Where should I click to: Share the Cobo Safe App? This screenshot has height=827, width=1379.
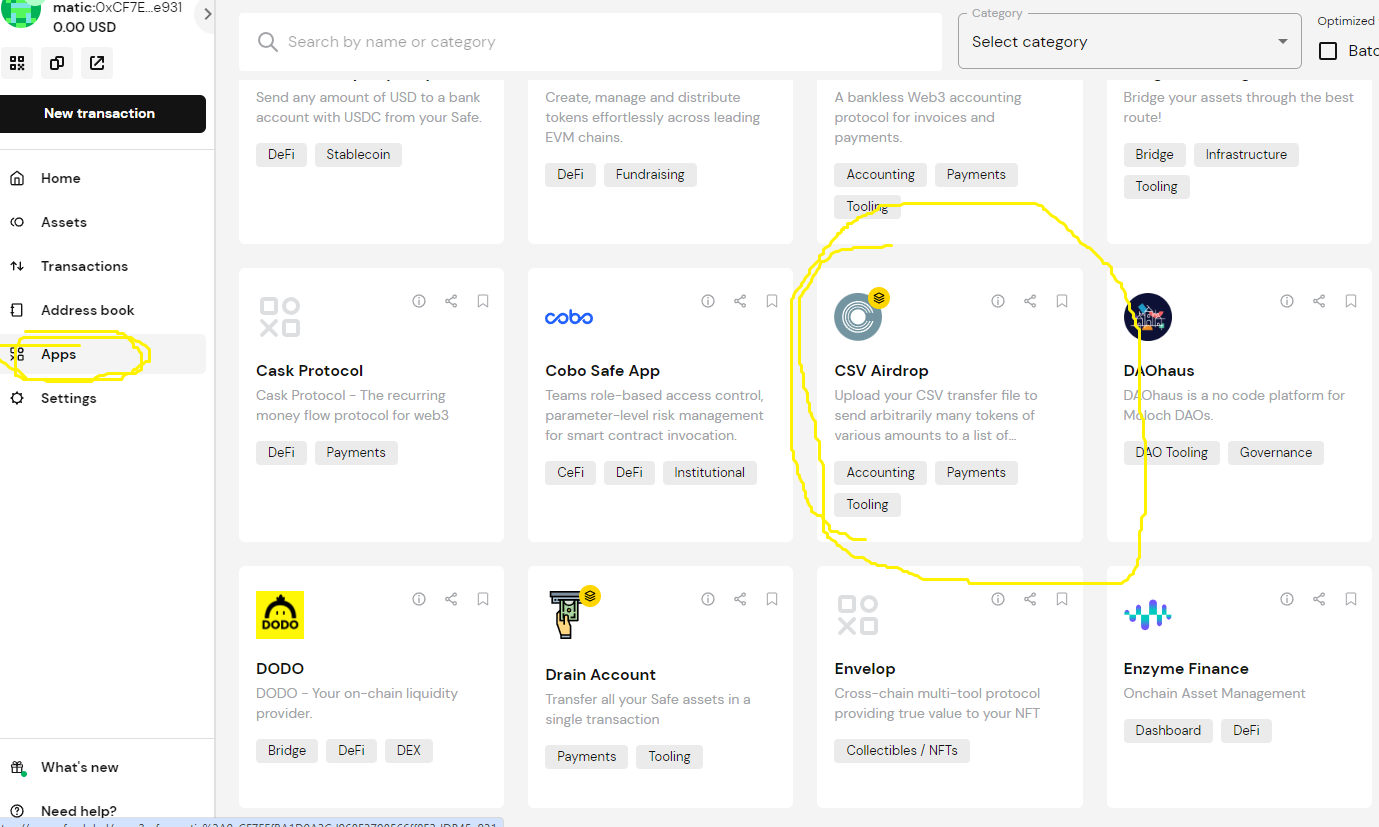(x=740, y=301)
